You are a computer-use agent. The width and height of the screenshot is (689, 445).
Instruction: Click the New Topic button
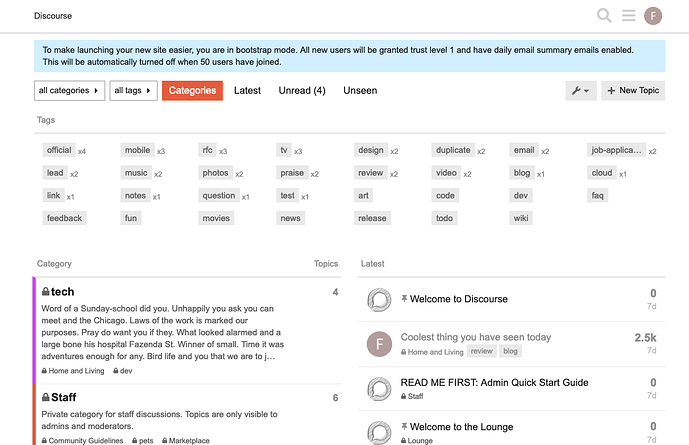tap(633, 90)
